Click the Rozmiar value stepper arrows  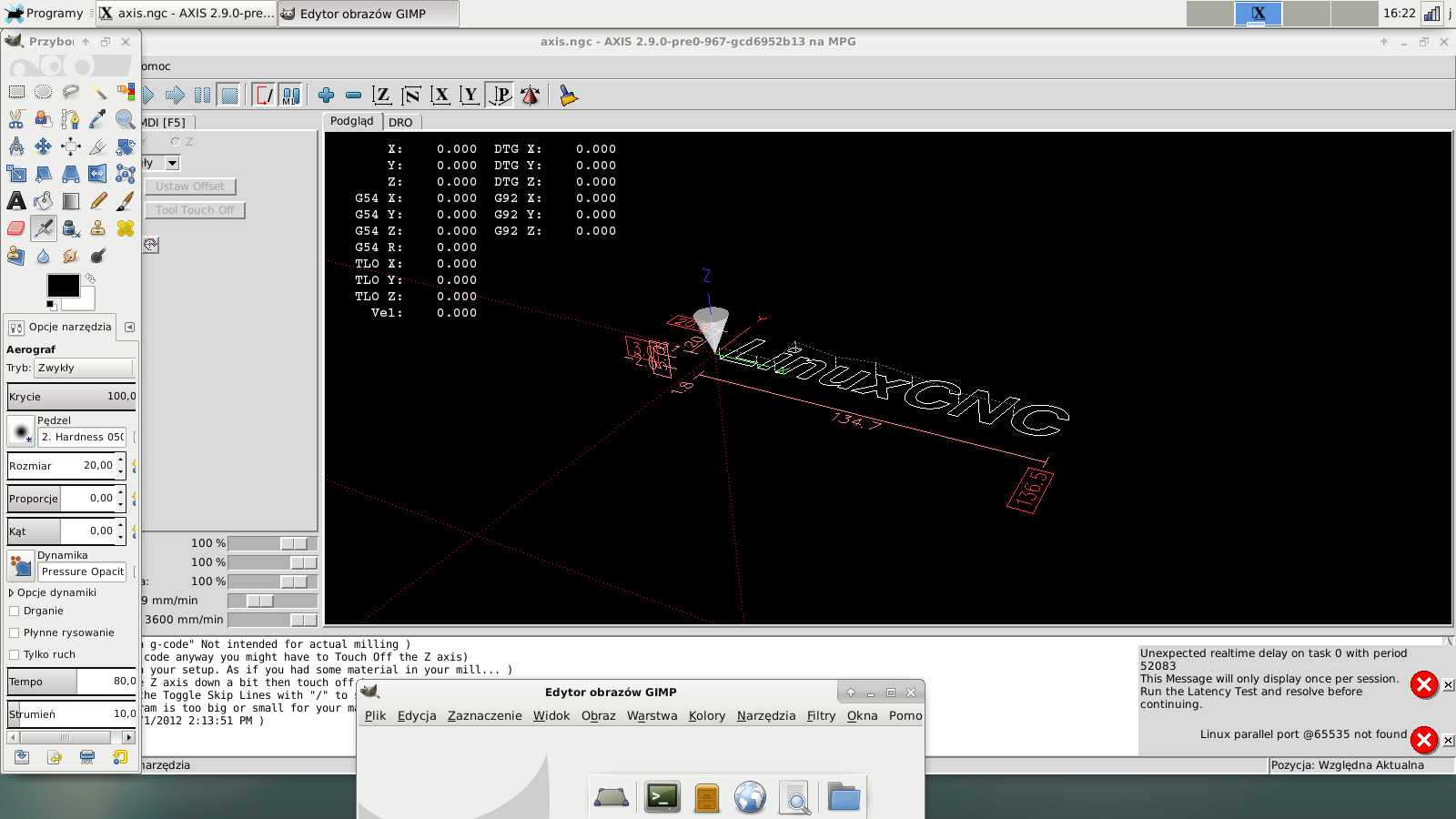pyautogui.click(x=120, y=465)
